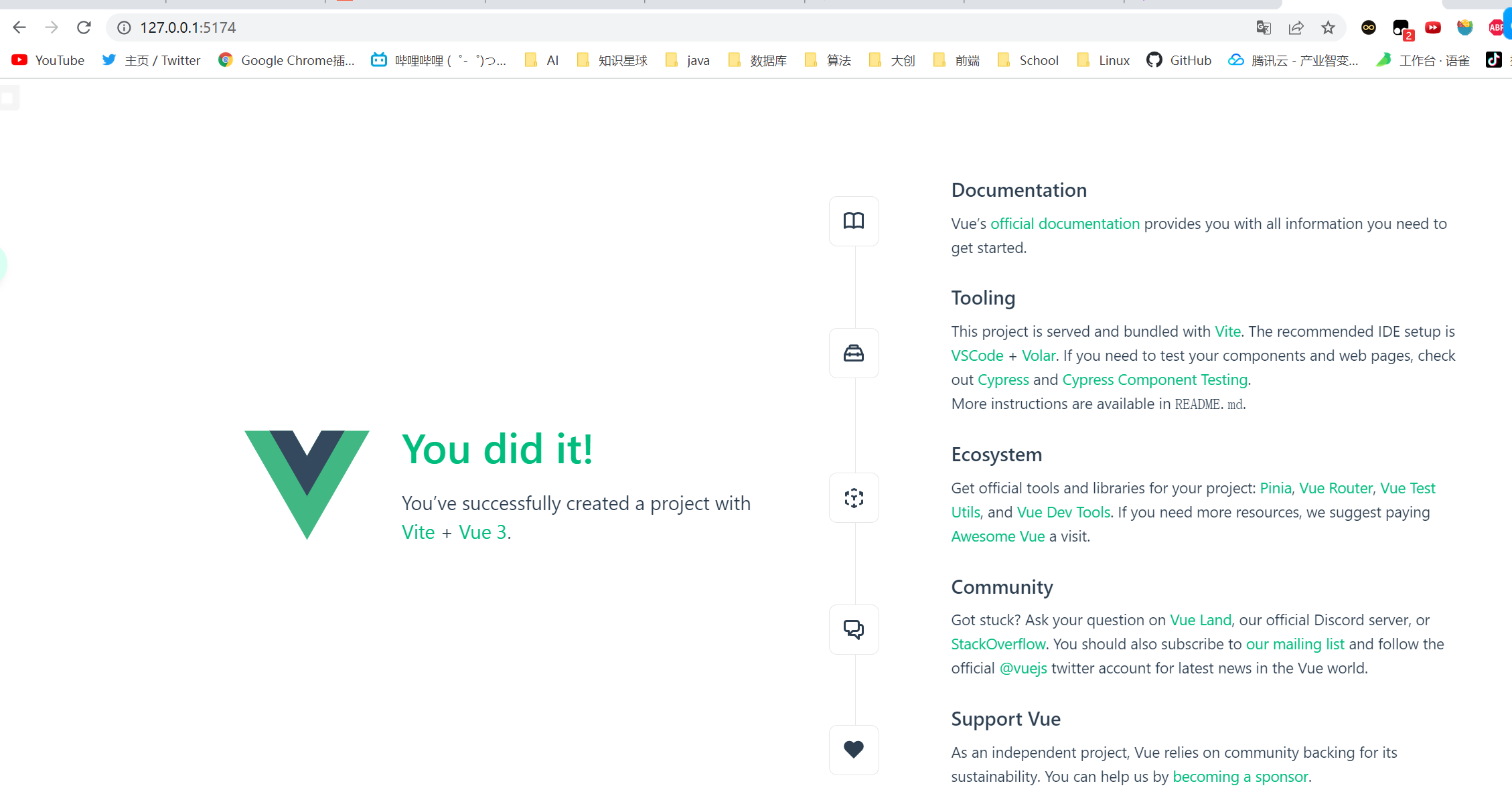Click the share page icon
The height and width of the screenshot is (808, 1512).
coord(1296,27)
